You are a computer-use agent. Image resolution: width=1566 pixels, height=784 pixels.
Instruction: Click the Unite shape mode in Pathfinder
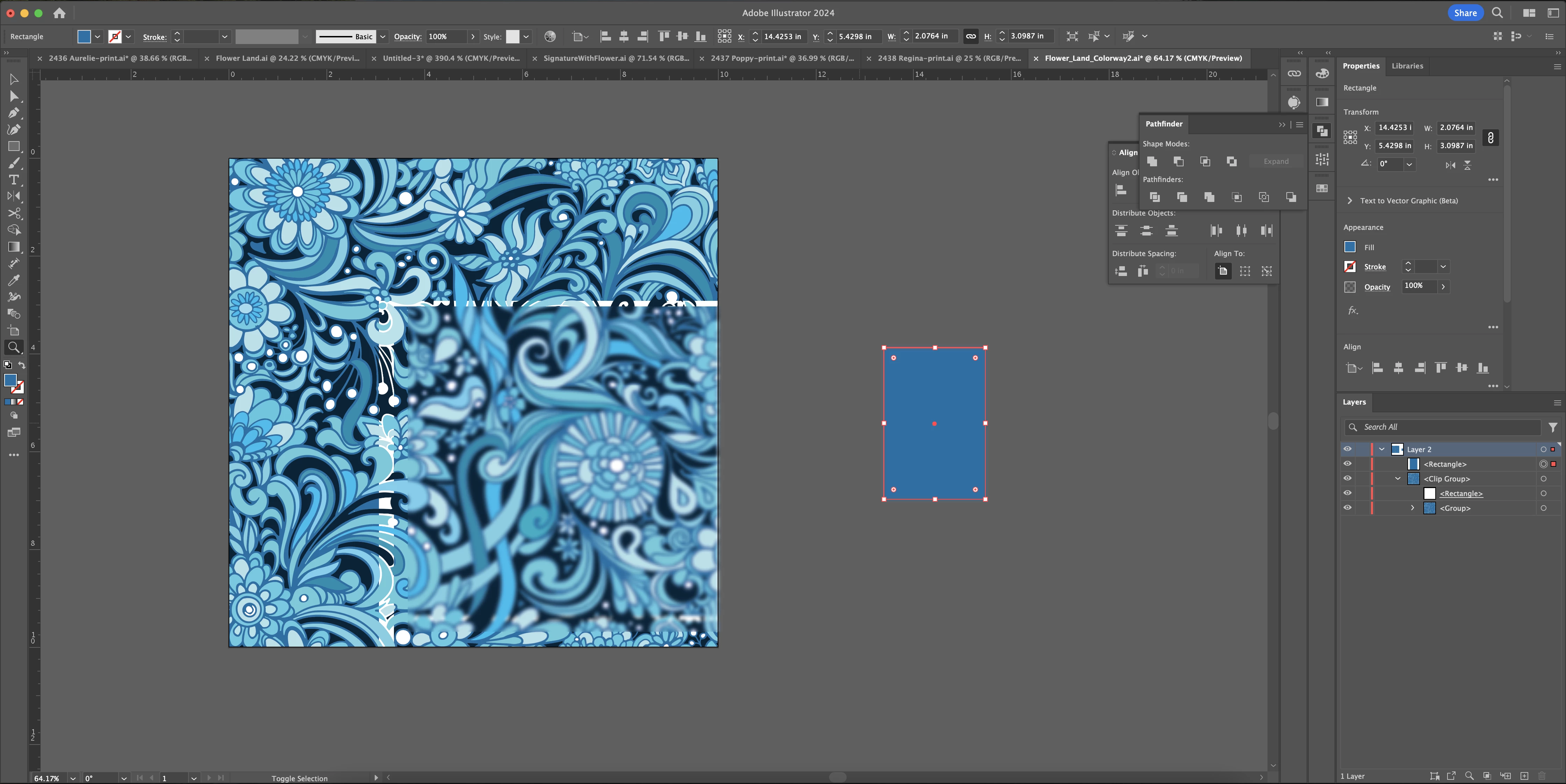click(1152, 162)
